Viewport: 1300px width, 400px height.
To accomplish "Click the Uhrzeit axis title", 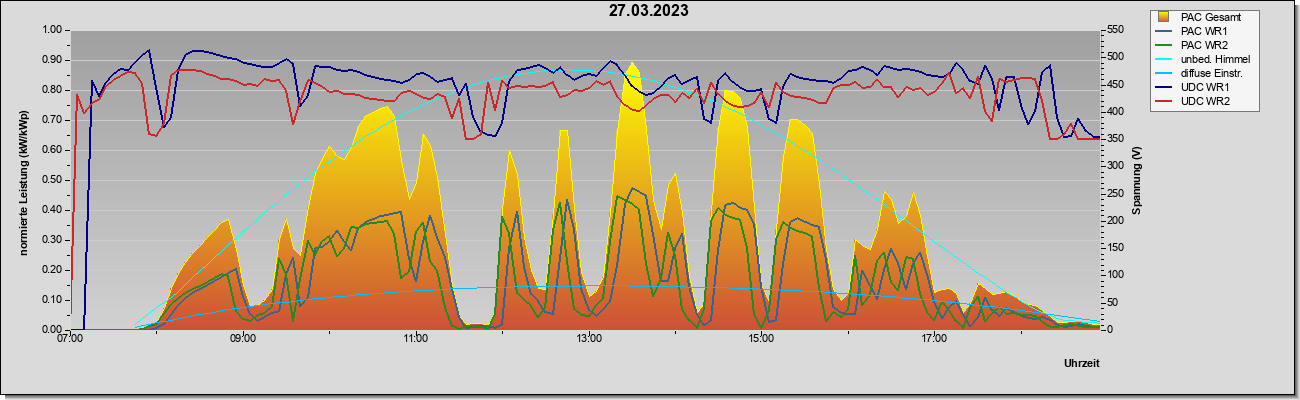I will pyautogui.click(x=1081, y=362).
